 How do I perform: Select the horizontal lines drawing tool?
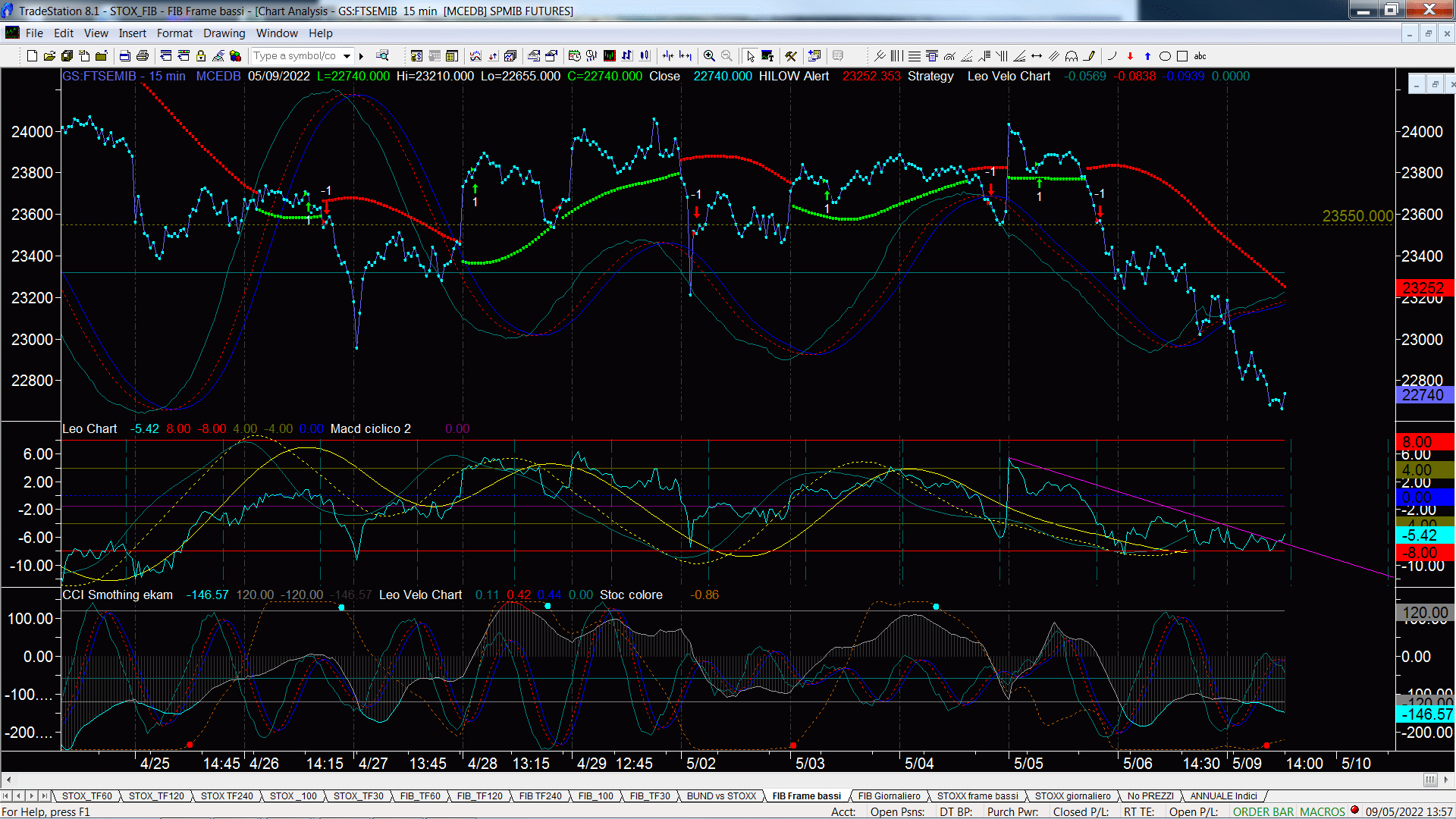point(915,56)
